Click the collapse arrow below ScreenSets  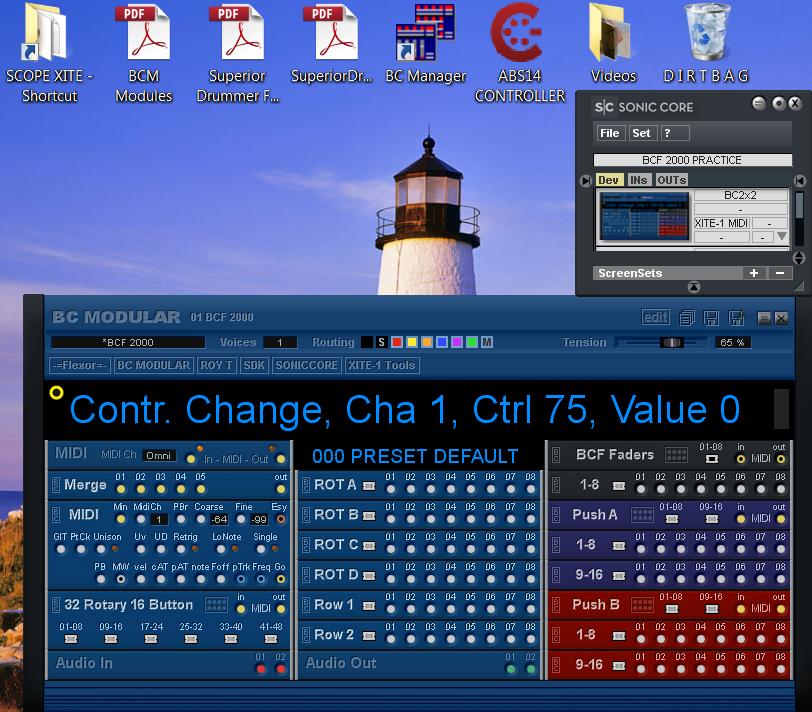click(694, 288)
